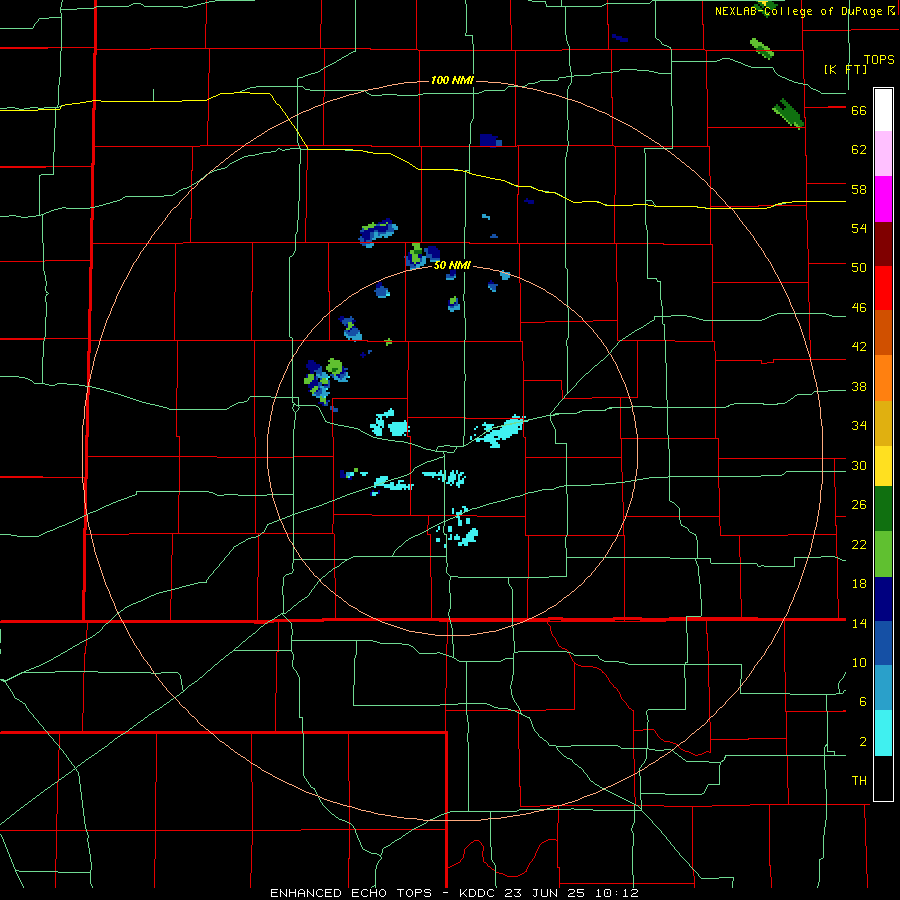
Task: Click the 10 value on the legend scale
Action: 859,663
